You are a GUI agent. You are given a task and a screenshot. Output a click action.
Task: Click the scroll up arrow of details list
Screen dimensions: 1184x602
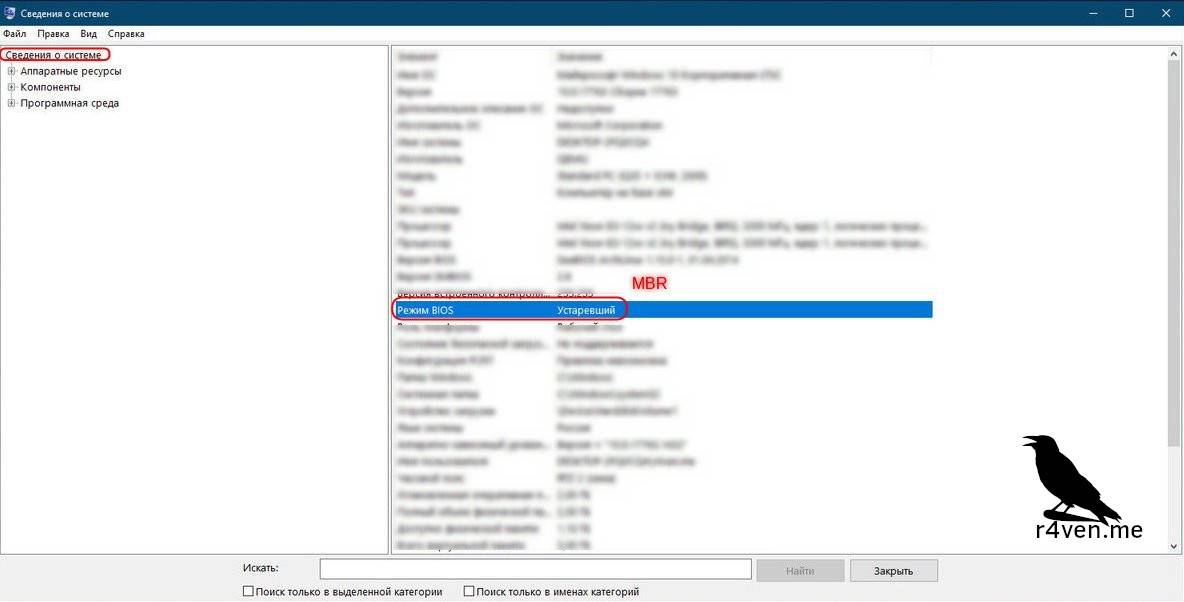pos(1174,54)
